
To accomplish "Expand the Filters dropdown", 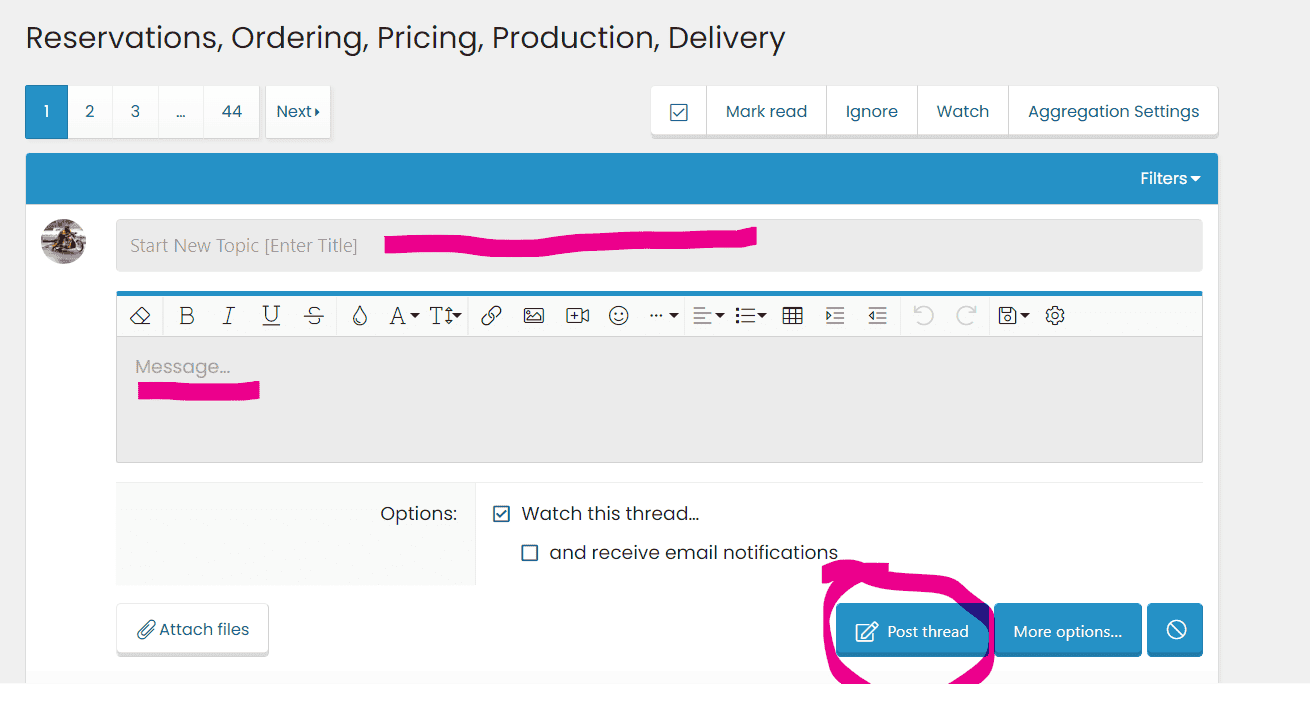I will (x=1170, y=179).
